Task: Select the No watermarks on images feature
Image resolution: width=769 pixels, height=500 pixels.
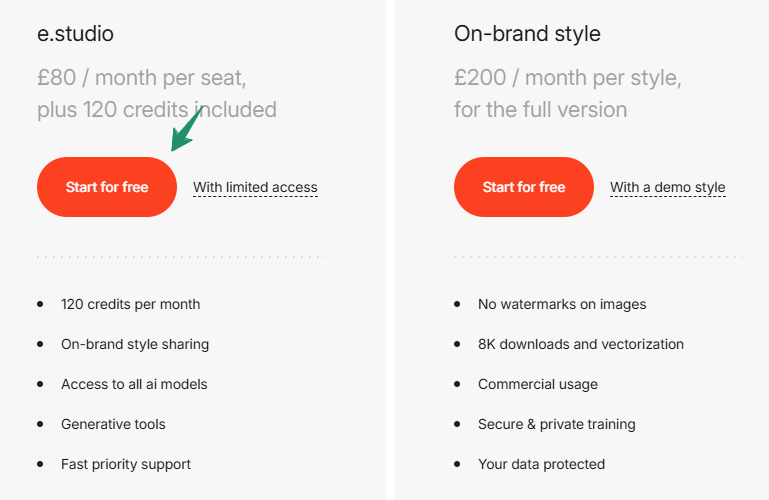Action: pyautogui.click(x=562, y=304)
